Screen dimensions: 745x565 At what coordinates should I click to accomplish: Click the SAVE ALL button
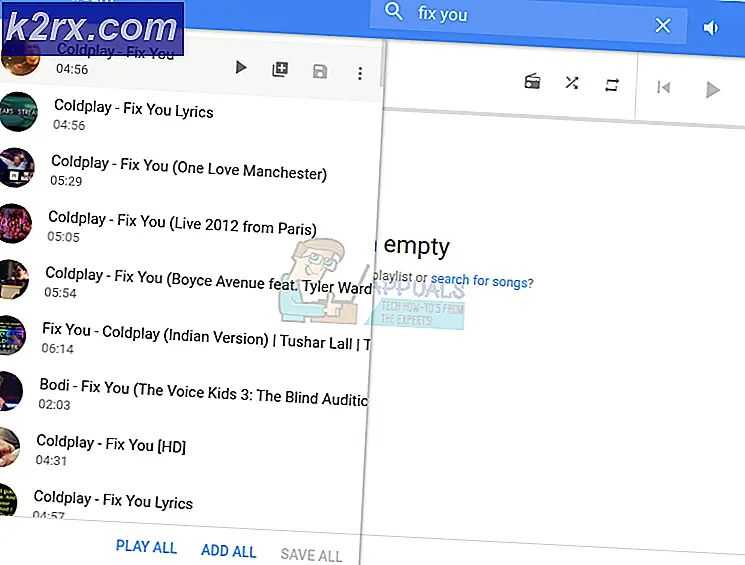pos(311,555)
